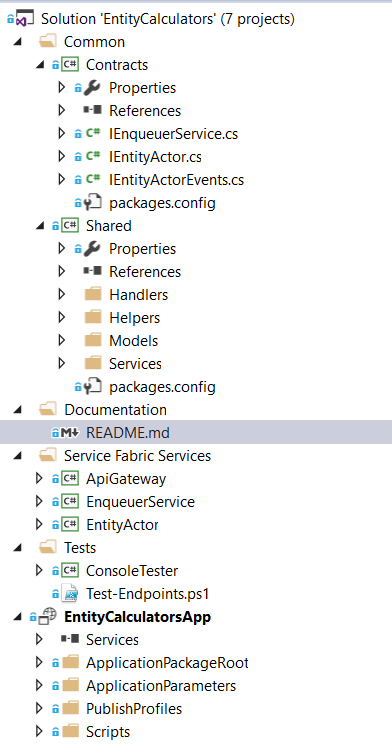
Task: Expand the ConsoleTester project
Action: coord(39,571)
